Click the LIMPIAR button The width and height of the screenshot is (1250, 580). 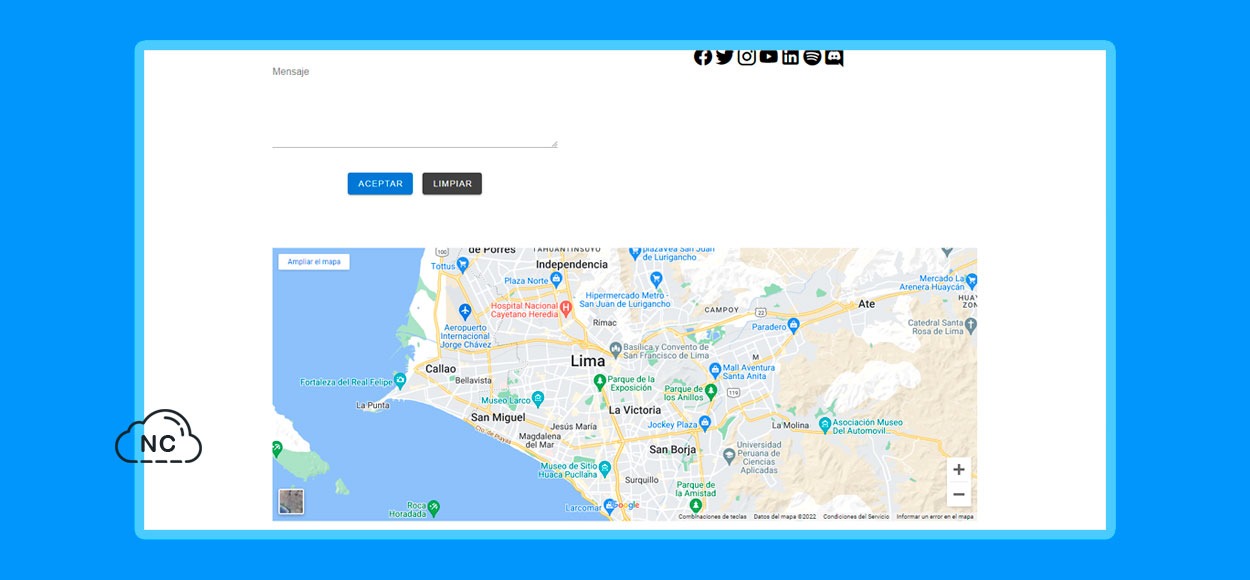[x=452, y=184]
